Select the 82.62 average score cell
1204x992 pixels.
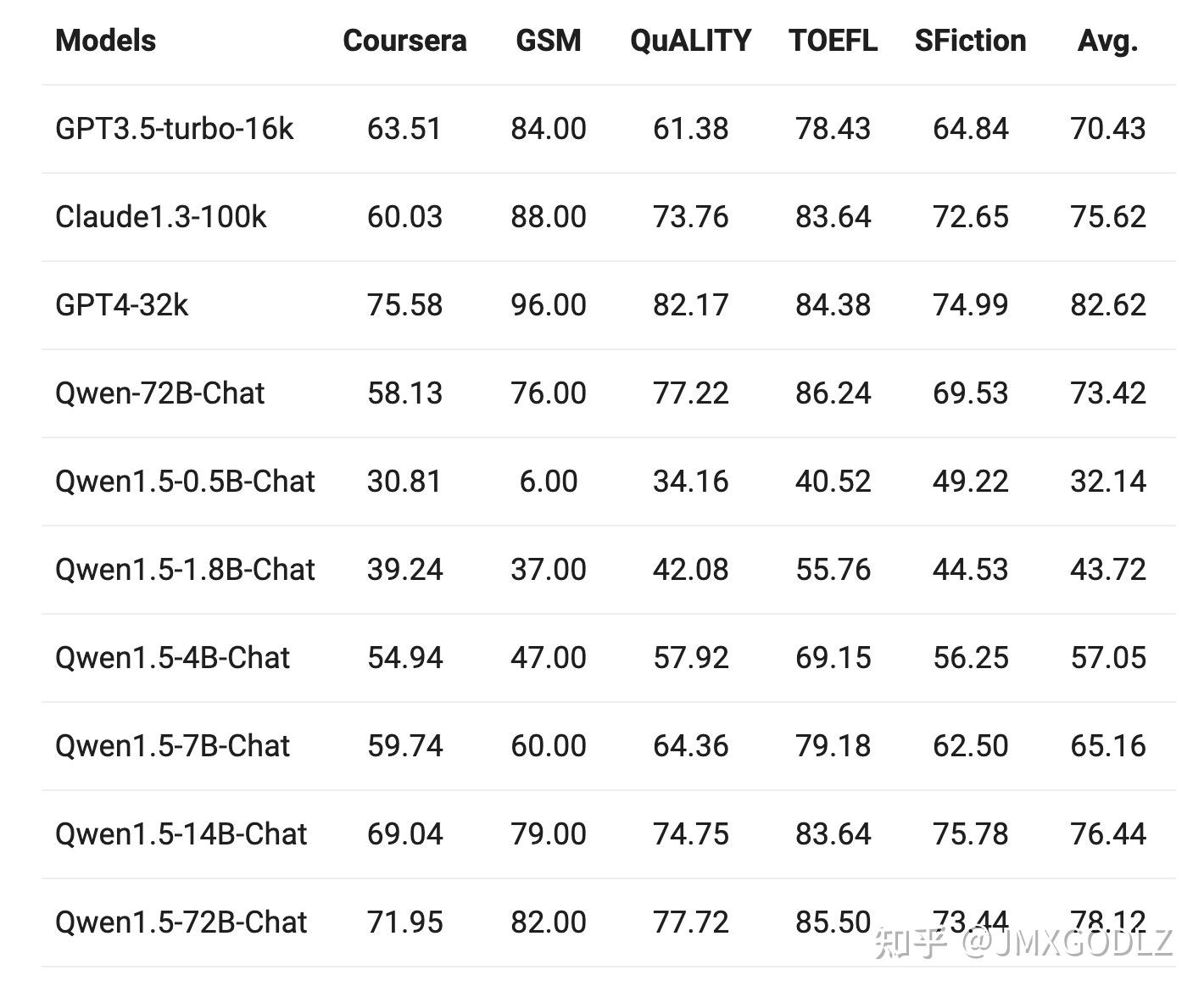pos(1107,305)
